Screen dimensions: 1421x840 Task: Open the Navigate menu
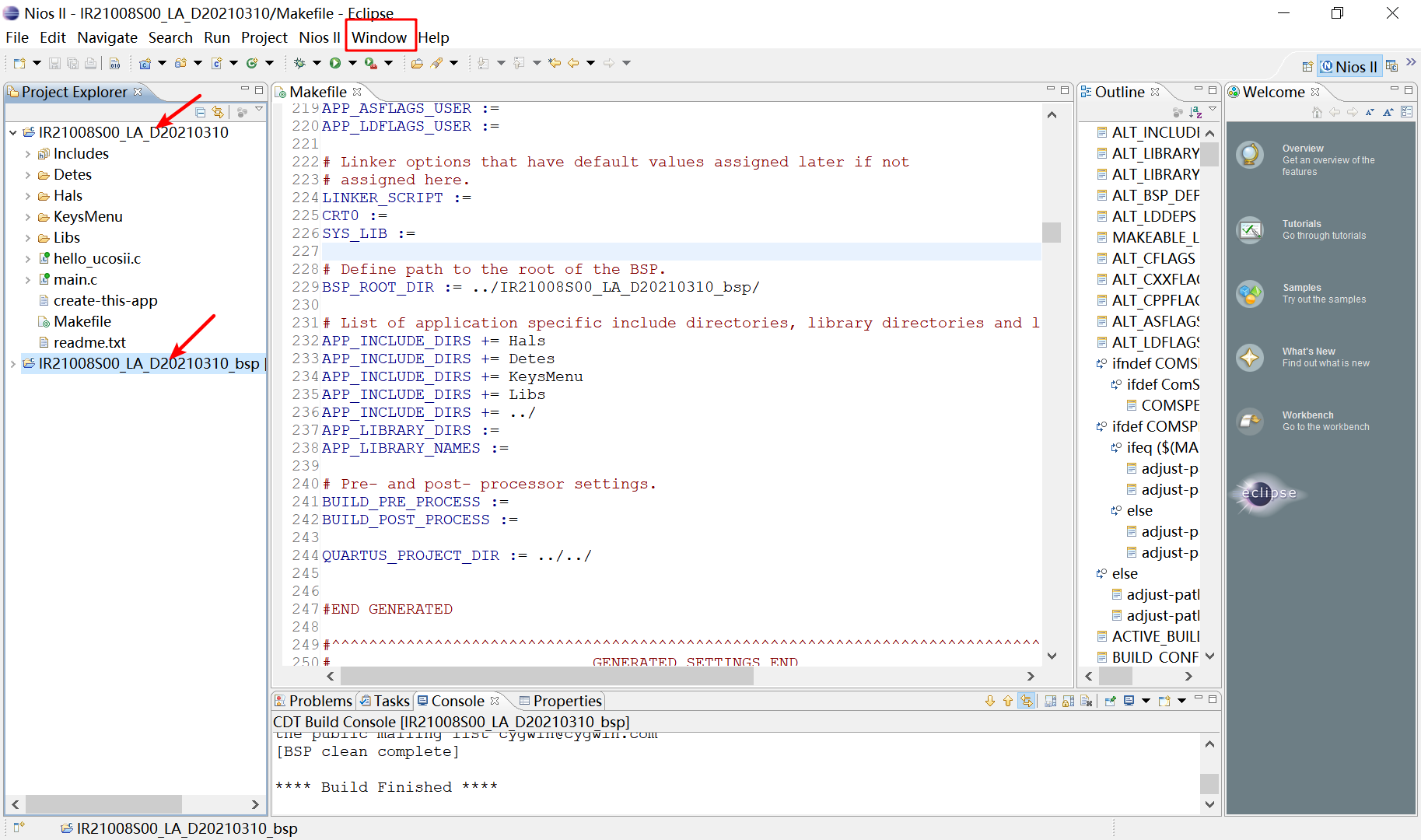pyautogui.click(x=107, y=37)
